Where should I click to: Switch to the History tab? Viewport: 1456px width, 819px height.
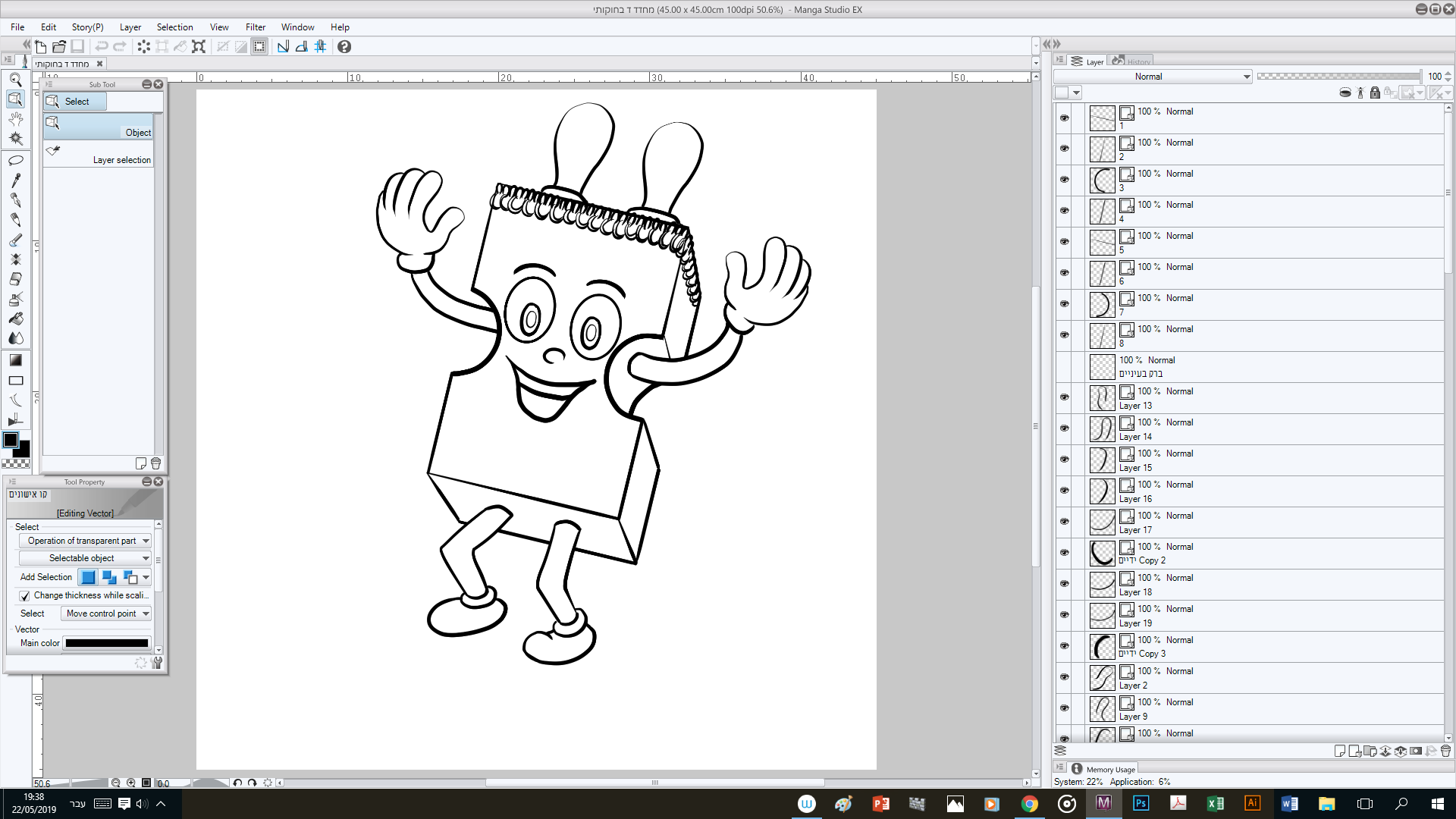tap(1132, 61)
